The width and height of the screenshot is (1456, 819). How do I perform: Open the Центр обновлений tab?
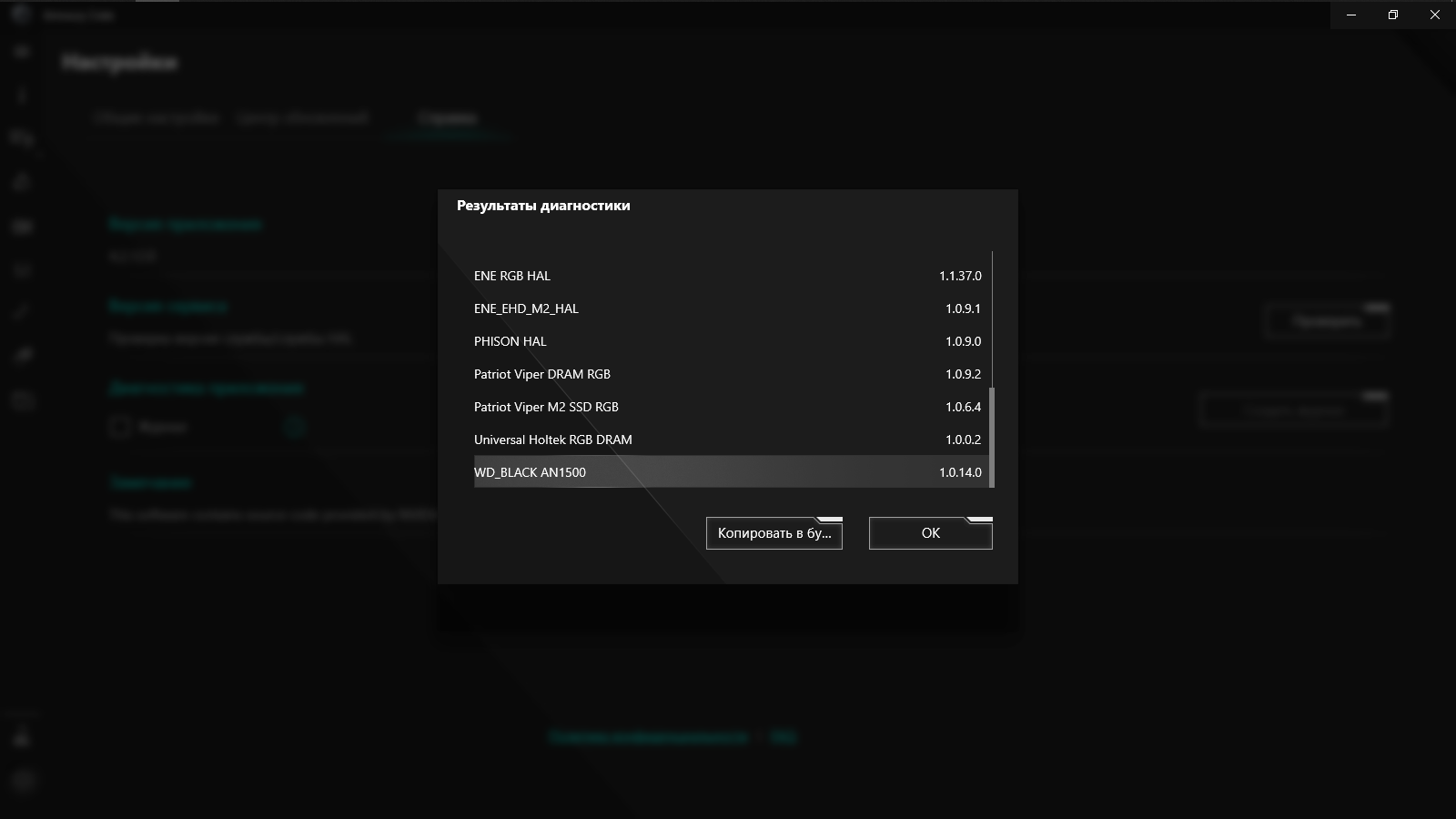coord(301,117)
